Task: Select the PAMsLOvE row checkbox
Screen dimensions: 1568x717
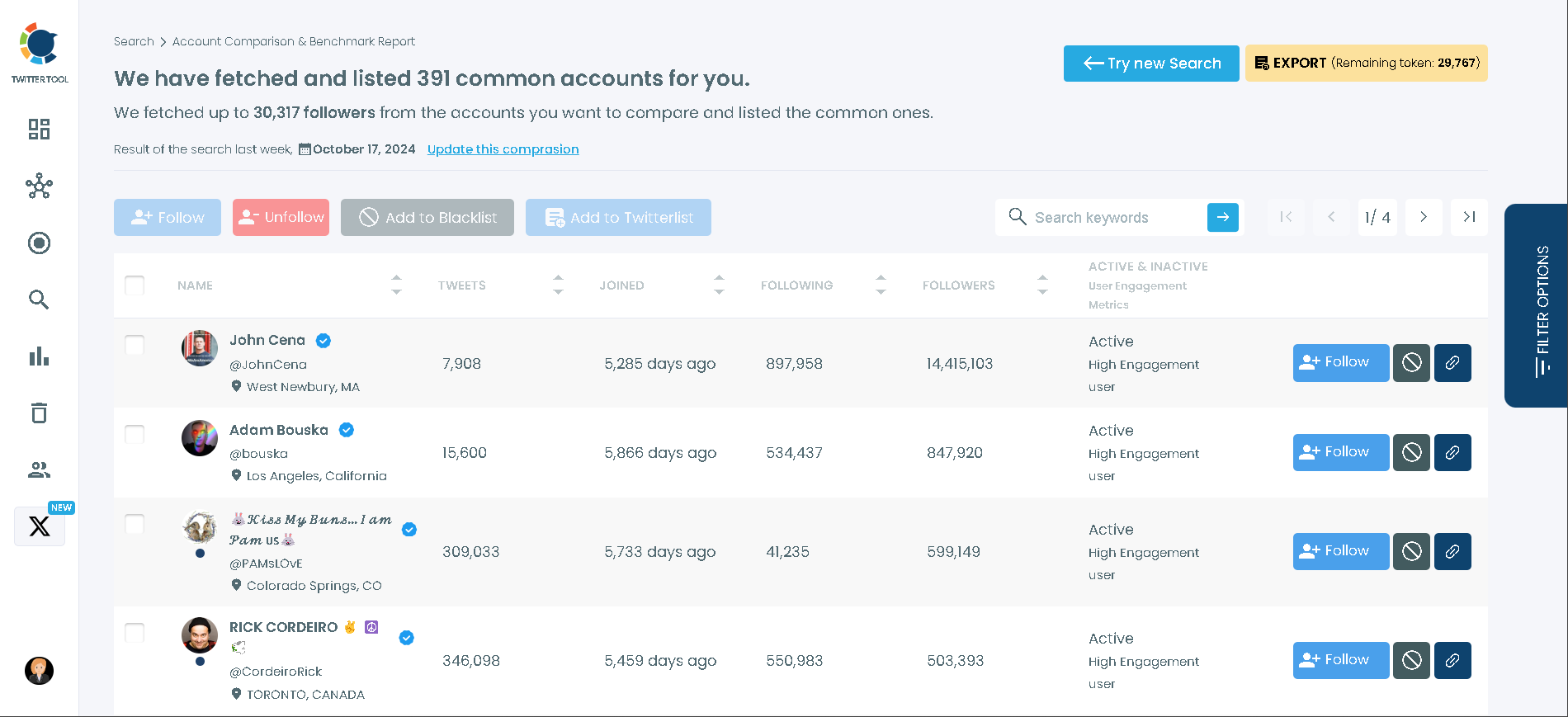Action: 135,524
